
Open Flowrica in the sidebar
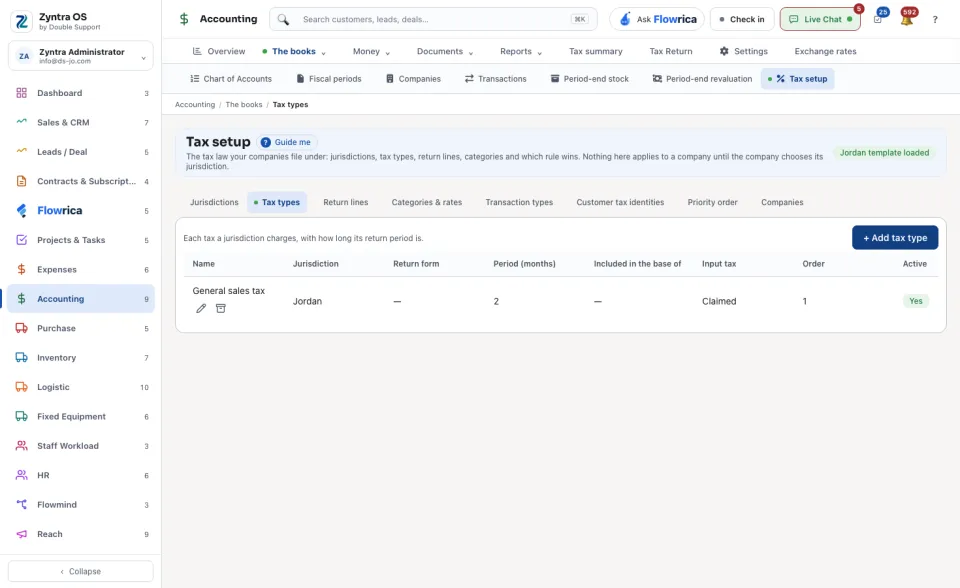(x=81, y=211)
